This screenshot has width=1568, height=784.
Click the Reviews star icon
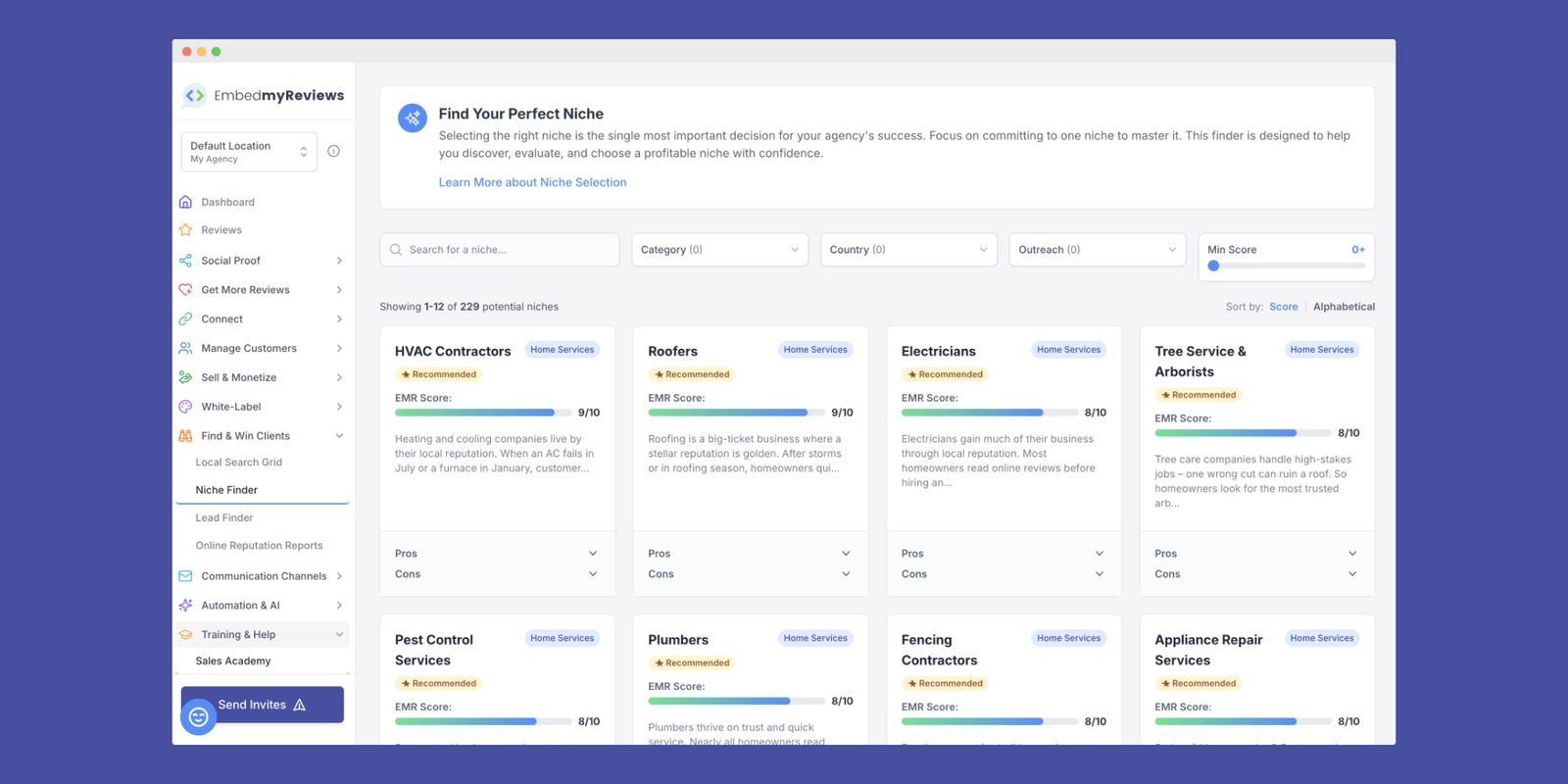pos(185,230)
